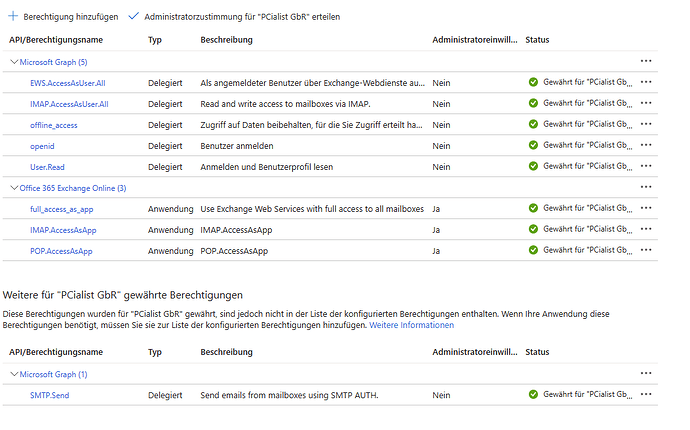Open full_access_as_app permission link

click(62, 209)
